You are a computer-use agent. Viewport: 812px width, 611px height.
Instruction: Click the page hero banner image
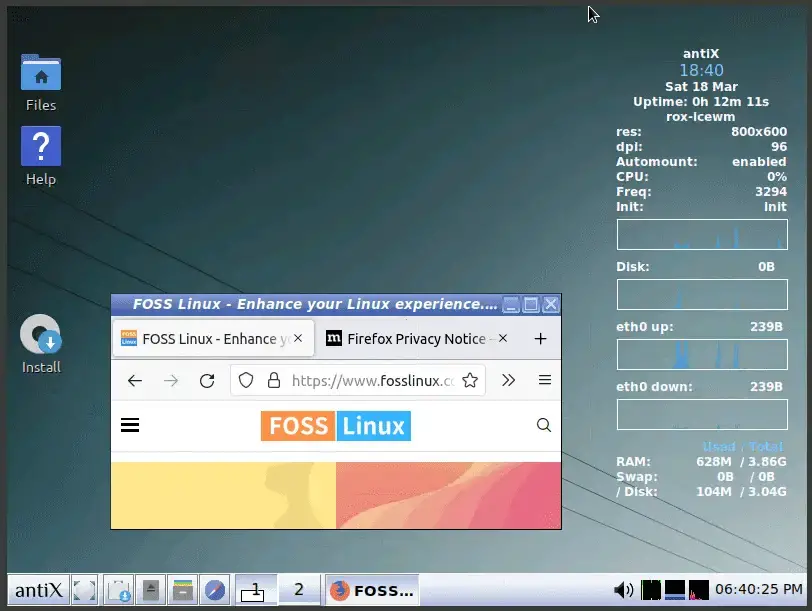point(336,496)
